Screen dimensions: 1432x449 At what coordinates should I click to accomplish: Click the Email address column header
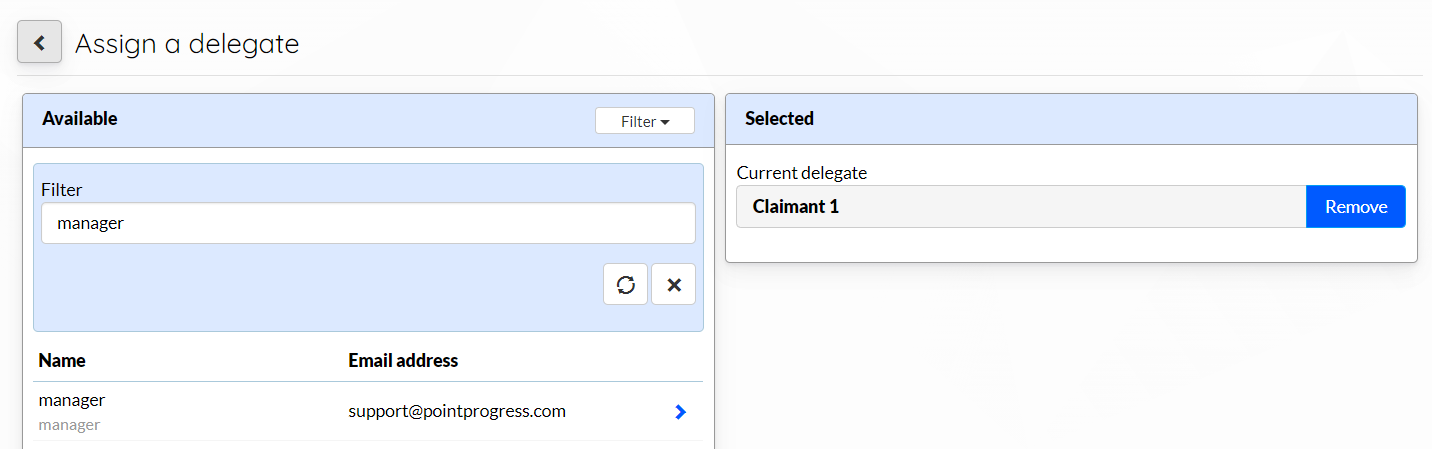coord(403,360)
